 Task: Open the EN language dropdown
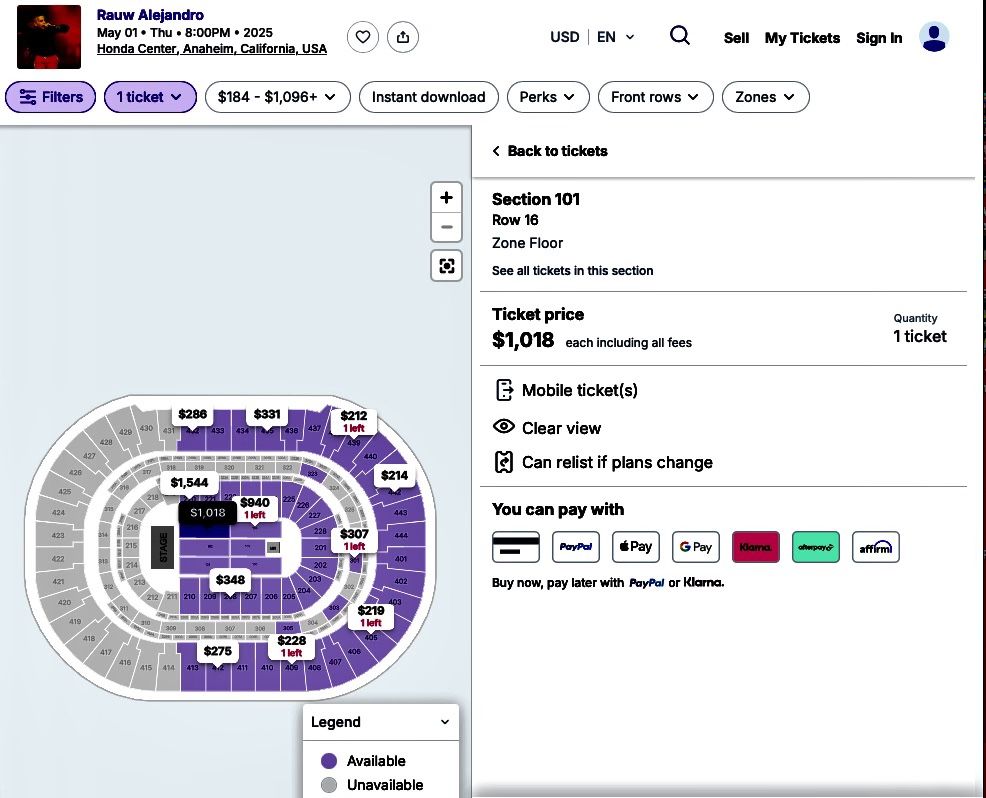point(616,37)
